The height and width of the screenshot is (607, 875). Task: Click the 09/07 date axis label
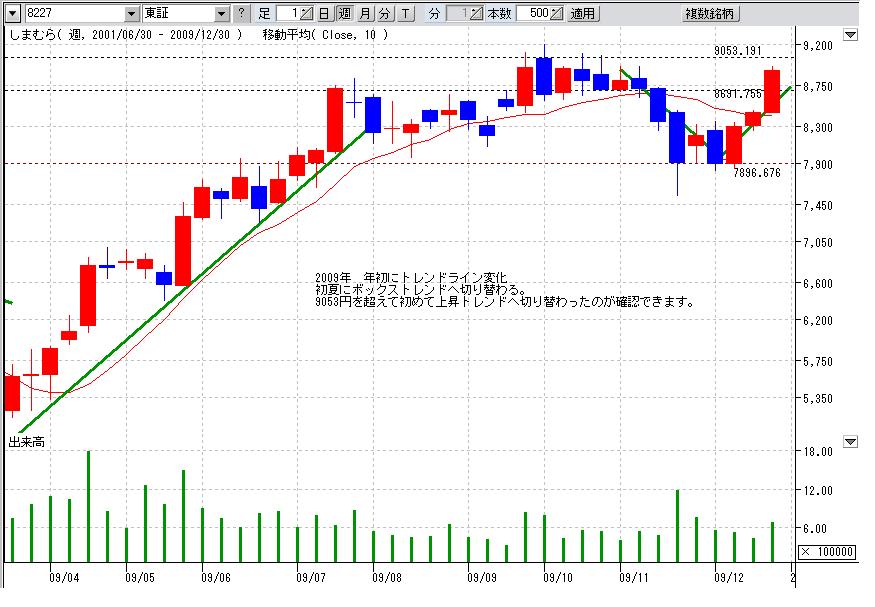click(x=311, y=577)
